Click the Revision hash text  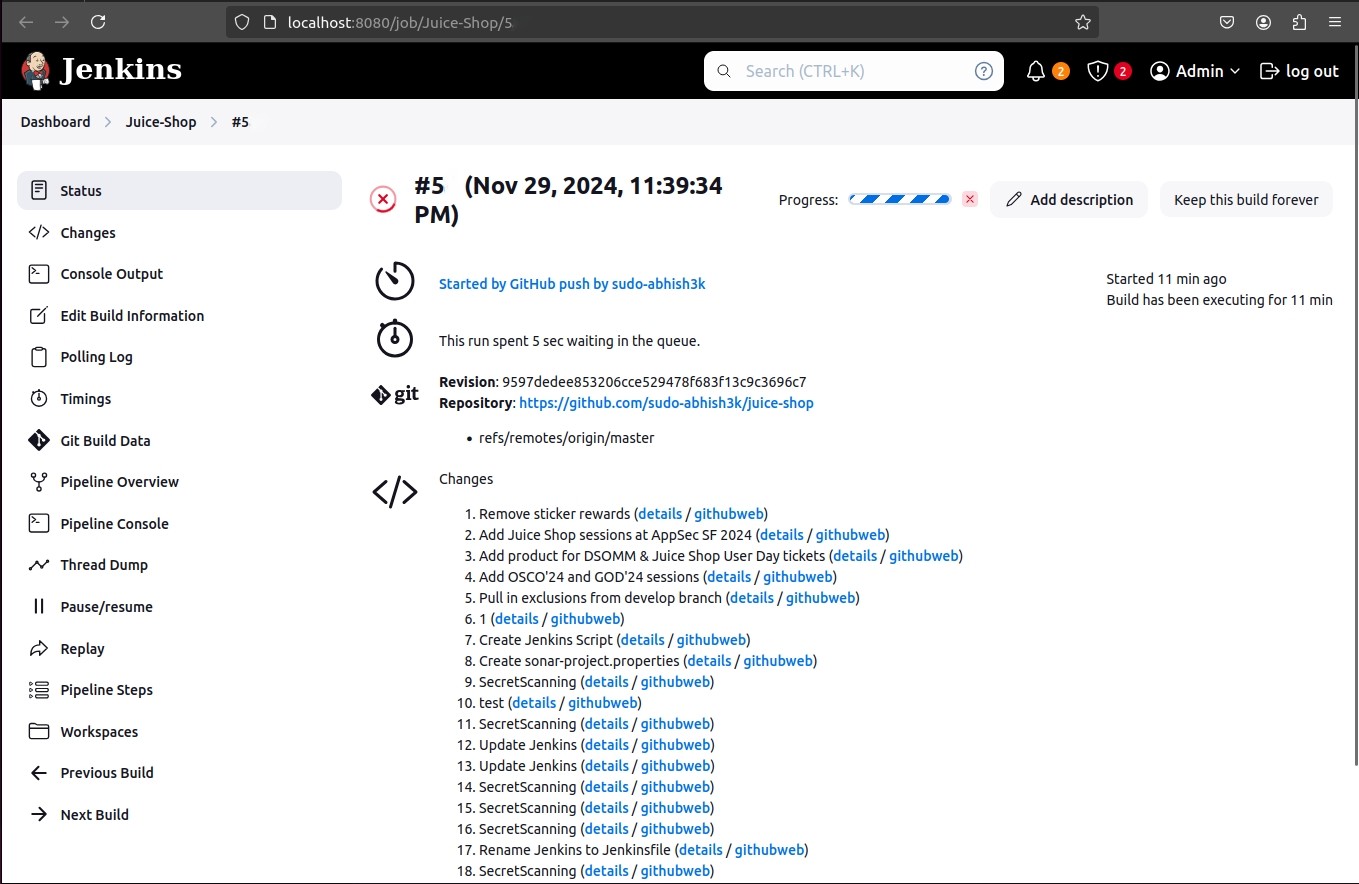point(654,382)
